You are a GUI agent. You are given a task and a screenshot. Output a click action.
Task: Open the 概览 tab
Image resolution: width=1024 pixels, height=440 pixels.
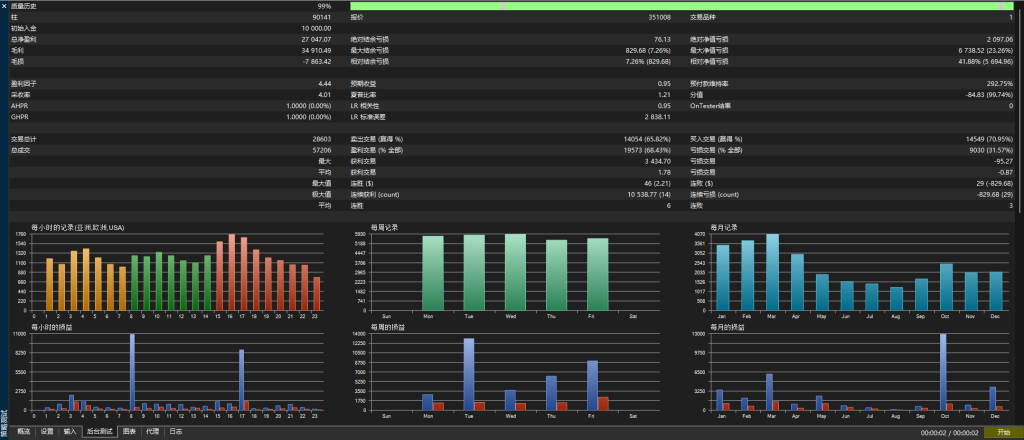click(23, 432)
